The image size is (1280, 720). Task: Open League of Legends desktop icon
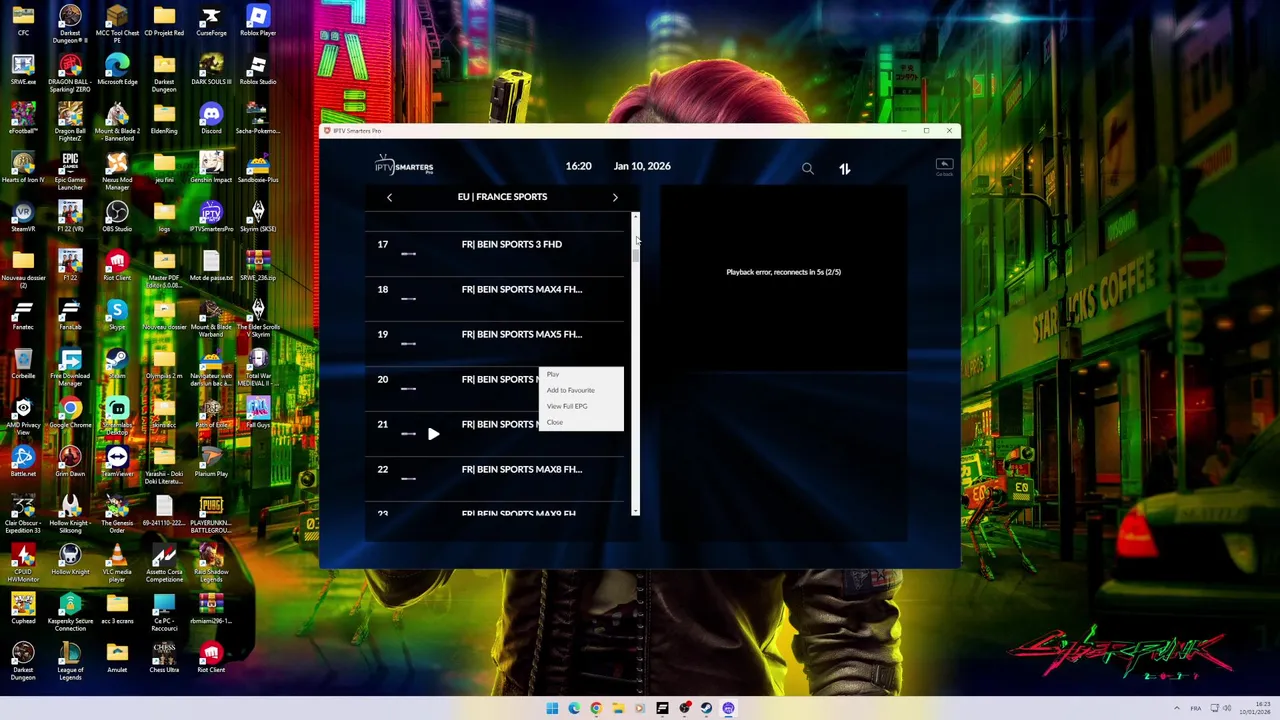(70, 661)
